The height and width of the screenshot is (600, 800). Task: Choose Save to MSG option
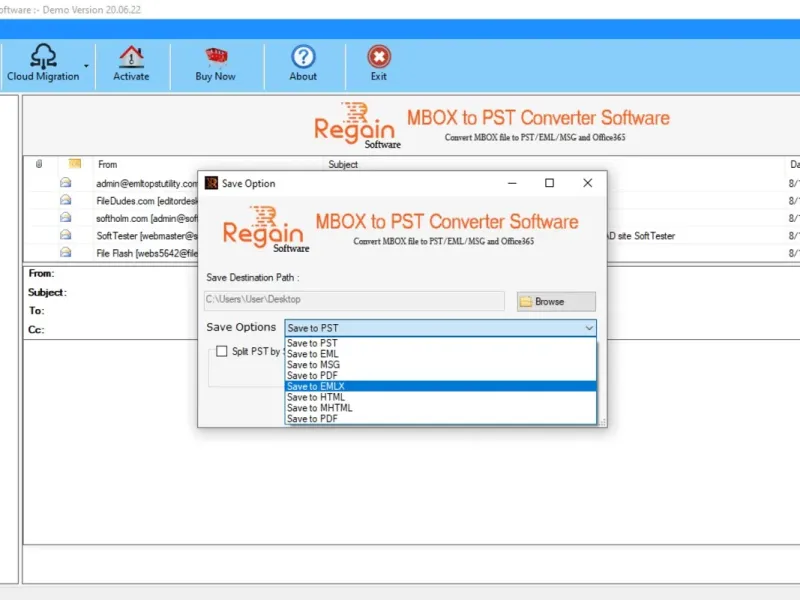click(x=440, y=365)
